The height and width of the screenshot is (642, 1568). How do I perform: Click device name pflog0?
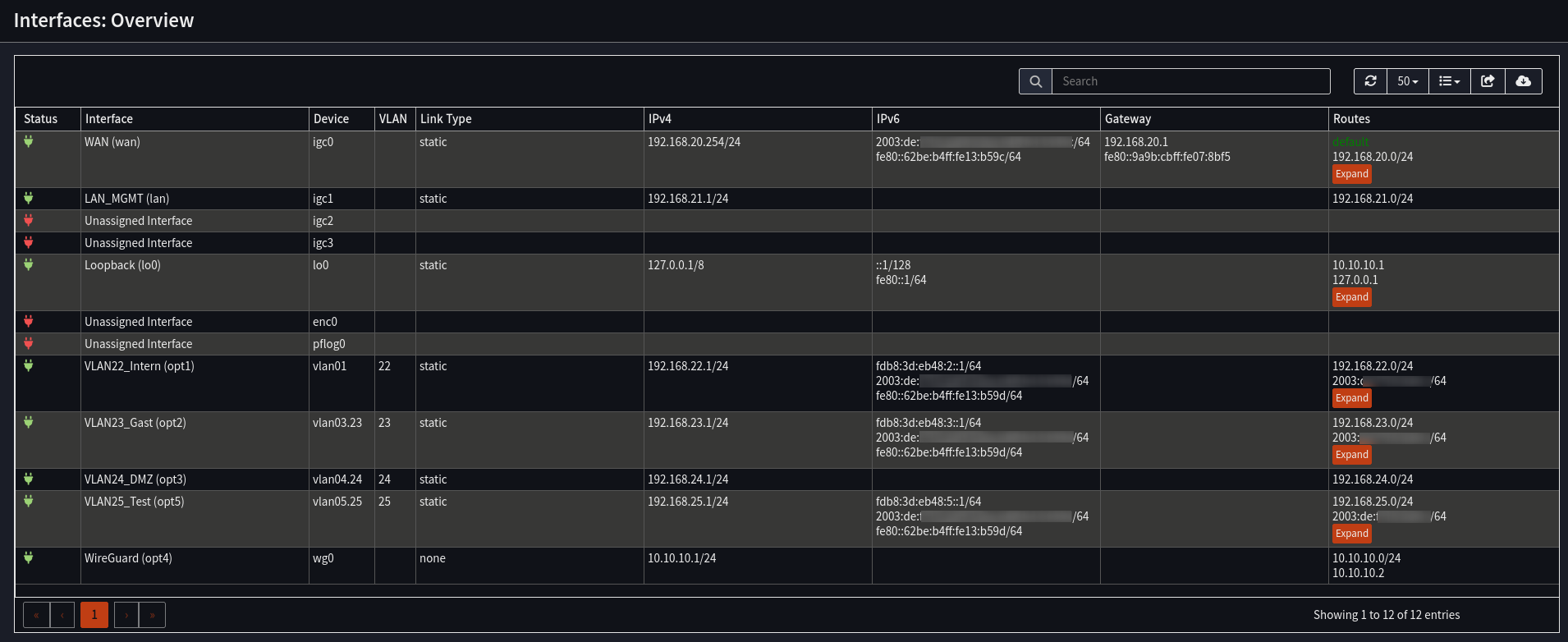pos(329,344)
